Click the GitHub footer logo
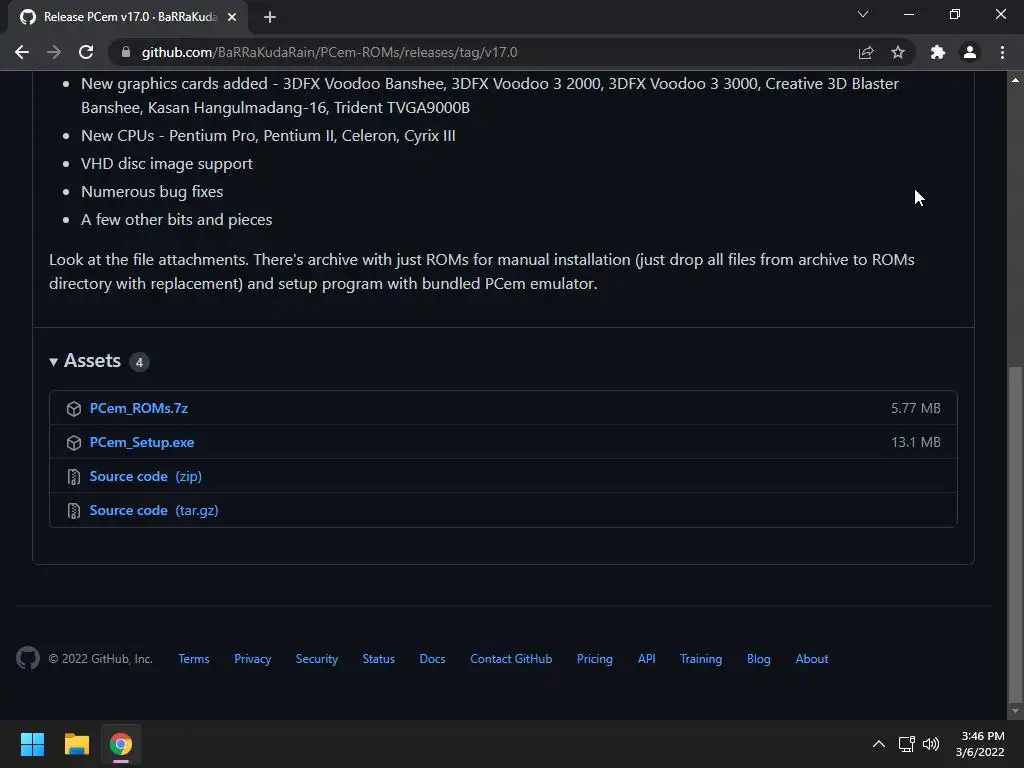1024x768 pixels. coord(27,658)
